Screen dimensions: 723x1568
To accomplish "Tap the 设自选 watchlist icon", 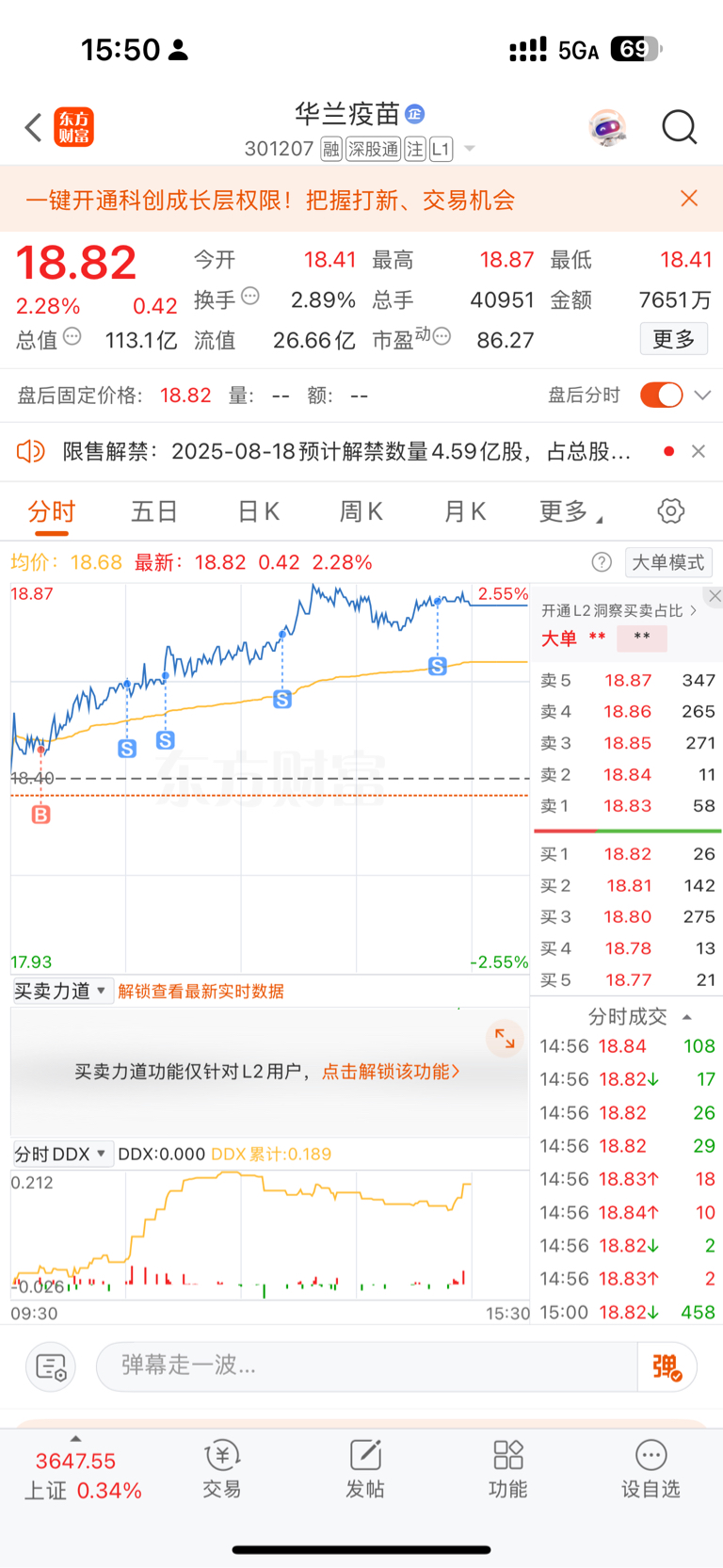I will (x=651, y=1469).
